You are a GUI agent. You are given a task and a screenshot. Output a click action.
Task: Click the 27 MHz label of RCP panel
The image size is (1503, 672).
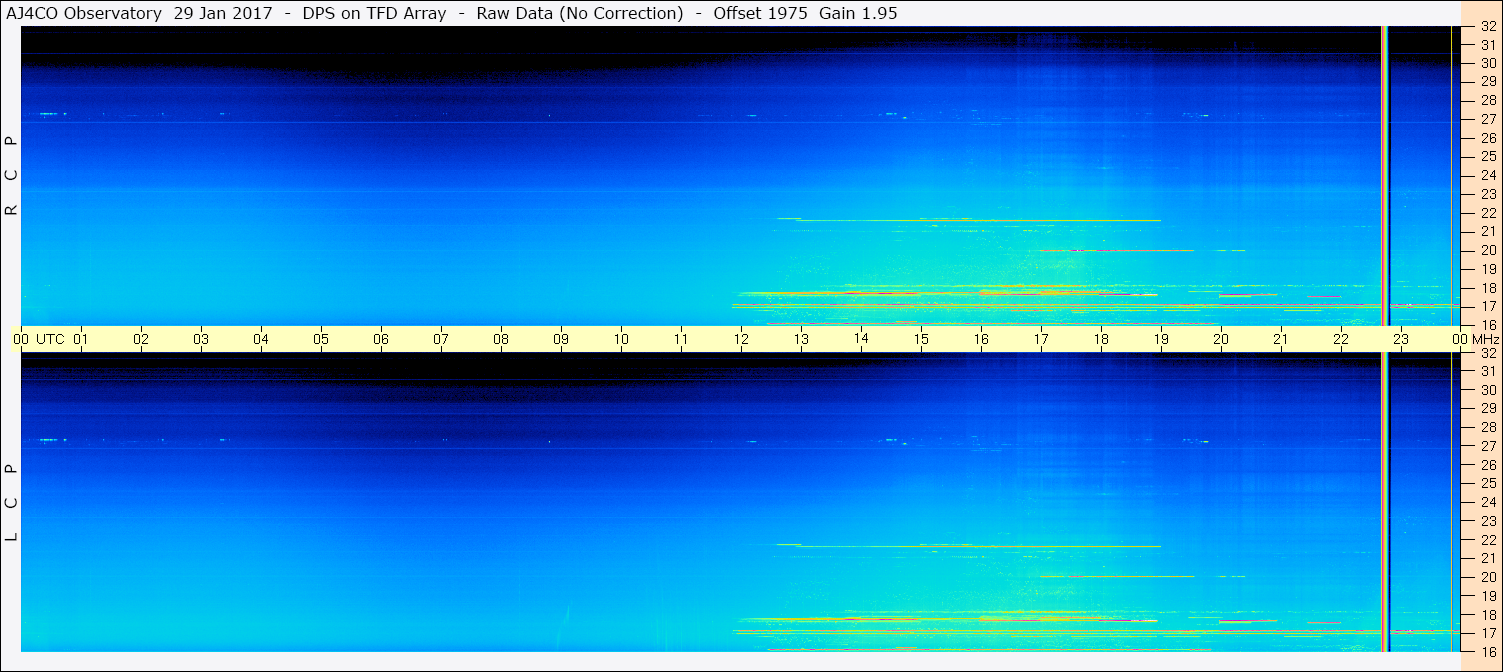pos(1487,119)
